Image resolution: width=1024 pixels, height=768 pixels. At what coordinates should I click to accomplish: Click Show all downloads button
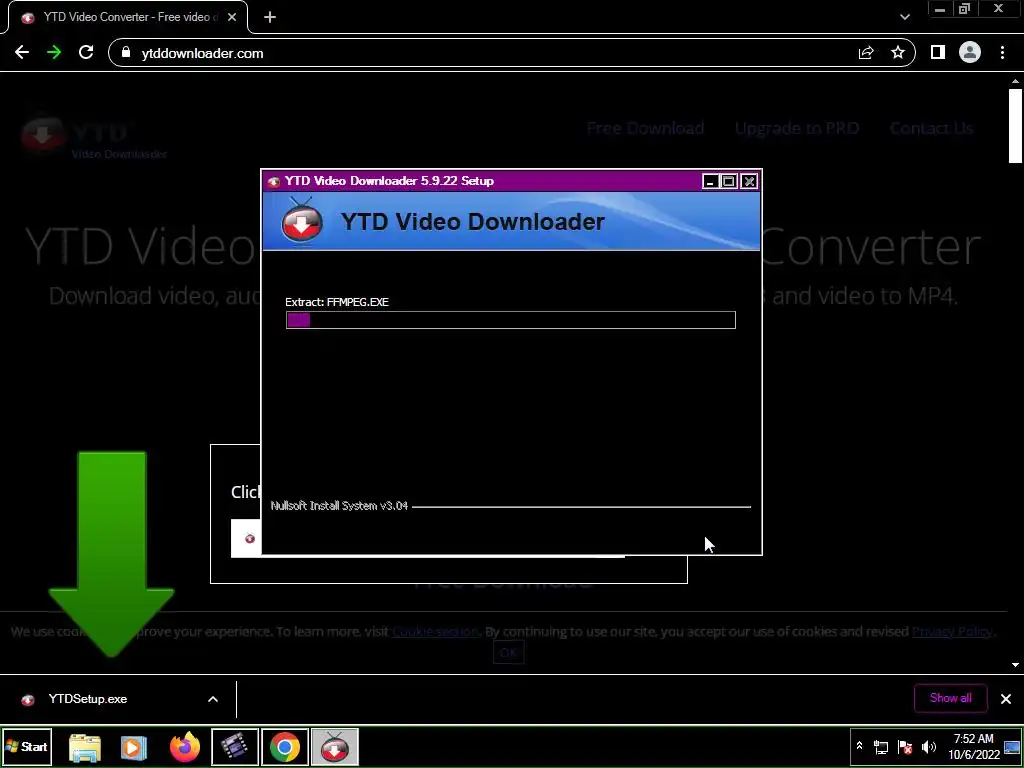tap(951, 698)
